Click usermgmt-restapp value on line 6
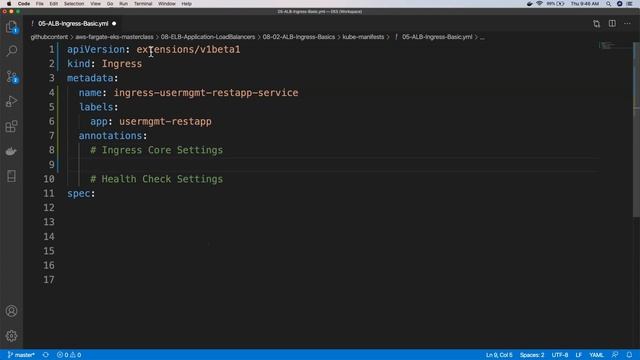Viewport: 640px width, 360px height. (165, 121)
